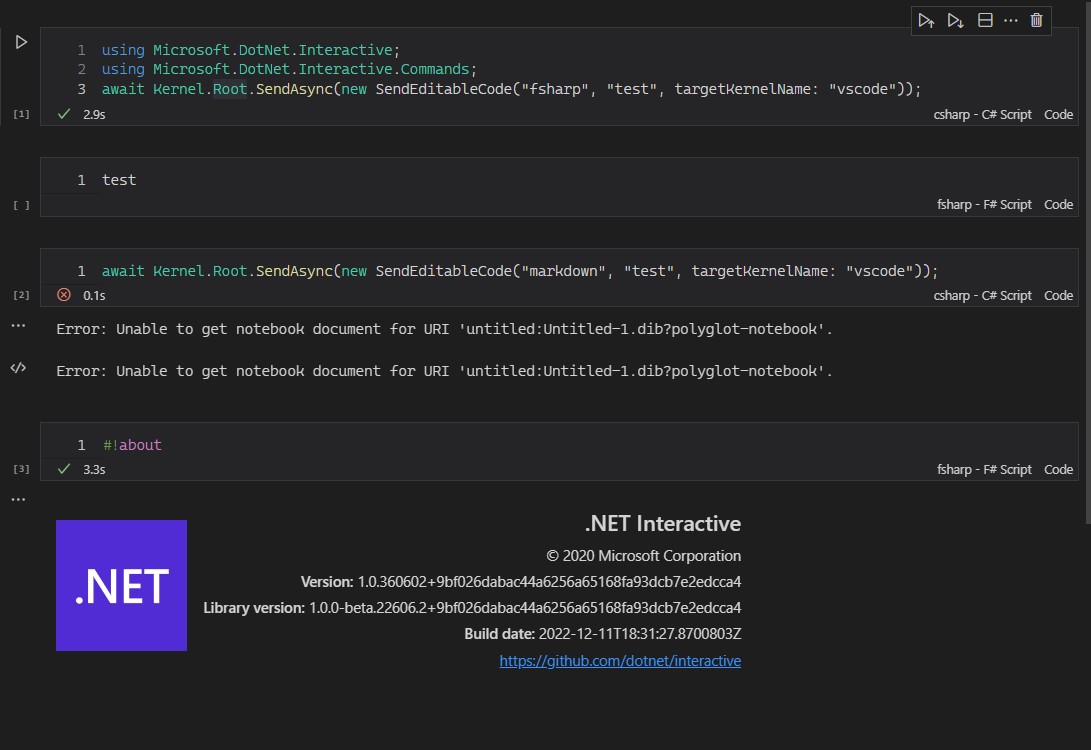This screenshot has height=750, width=1091.
Task: Open more cell actions from the toolbar ellipsis
Action: click(1010, 20)
